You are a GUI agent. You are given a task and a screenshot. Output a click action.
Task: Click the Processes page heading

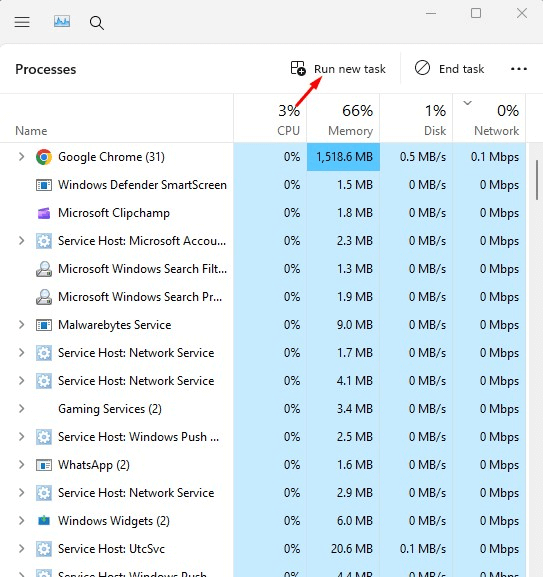[46, 69]
